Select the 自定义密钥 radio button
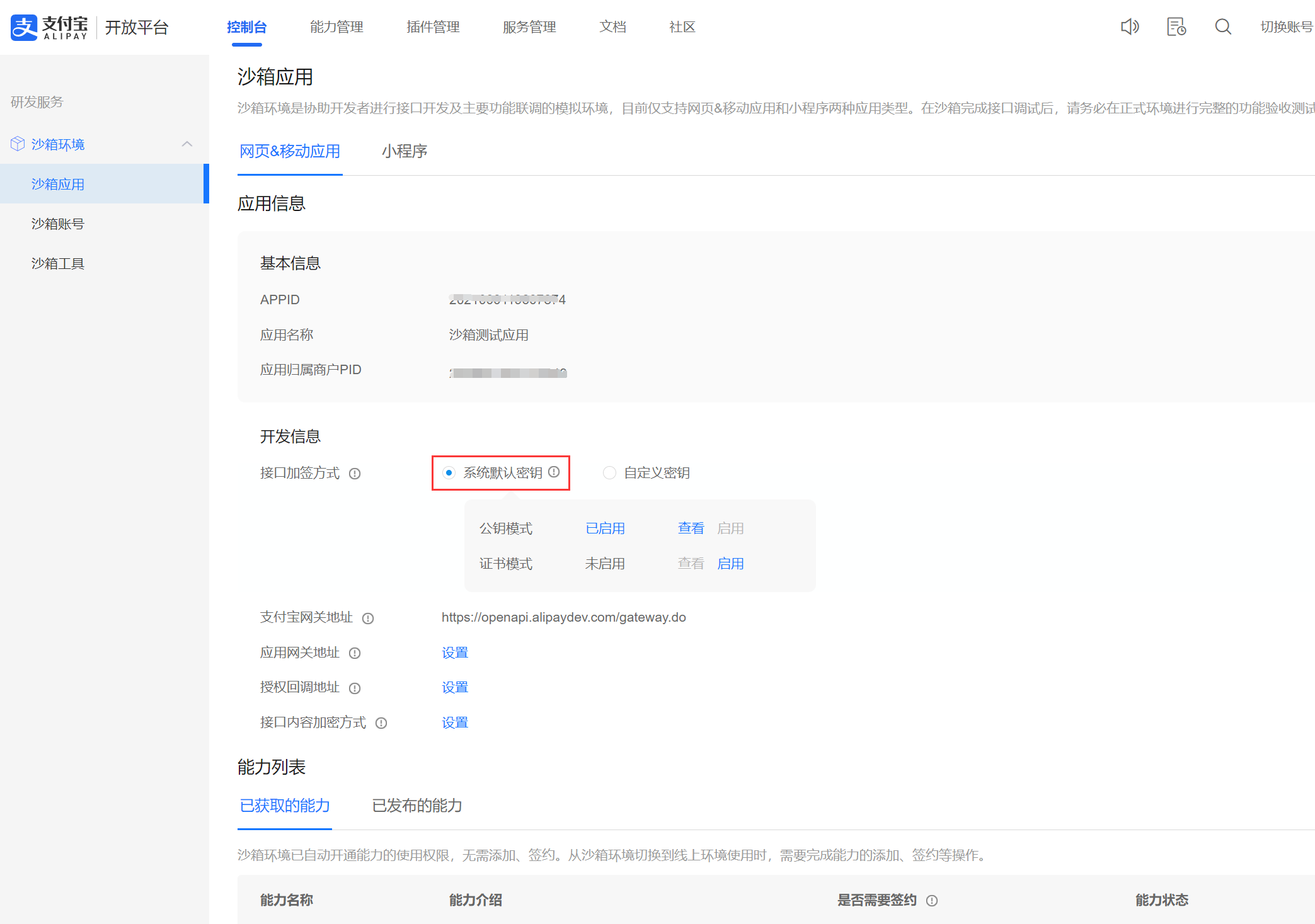The height and width of the screenshot is (924, 1315). tap(609, 472)
